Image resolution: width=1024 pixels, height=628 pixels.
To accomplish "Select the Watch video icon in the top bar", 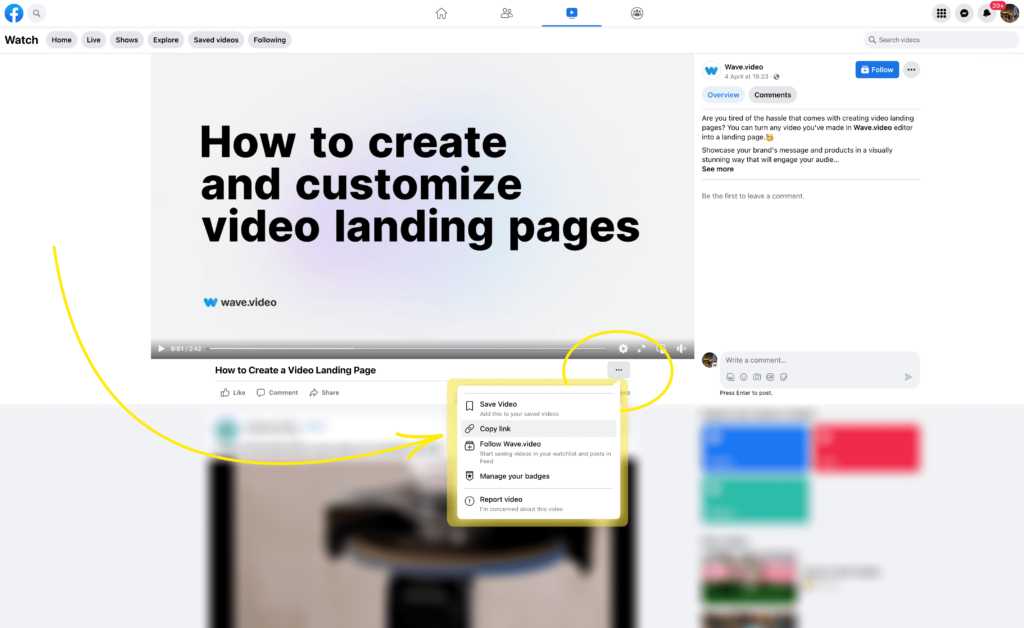I will tap(571, 13).
